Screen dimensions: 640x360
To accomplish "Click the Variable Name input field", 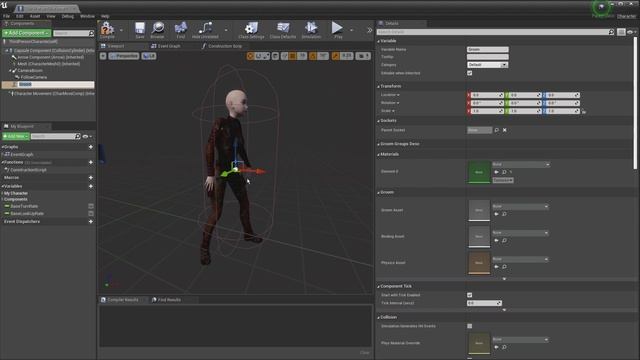I will [x=487, y=49].
